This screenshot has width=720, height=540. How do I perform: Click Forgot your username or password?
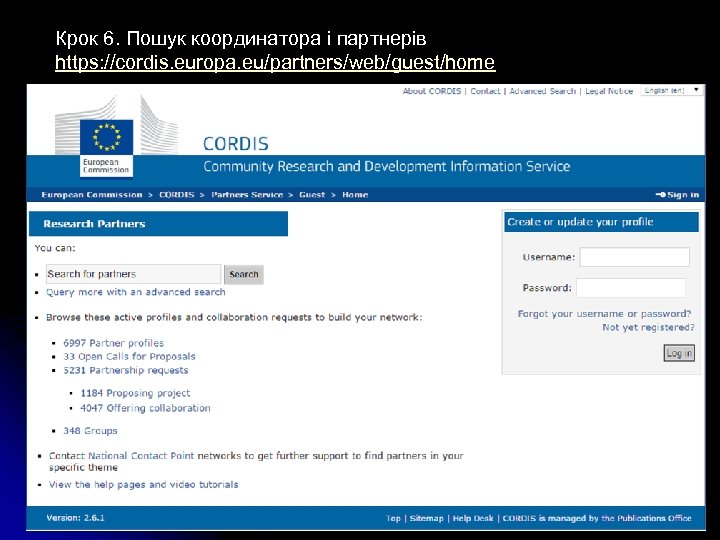(604, 314)
